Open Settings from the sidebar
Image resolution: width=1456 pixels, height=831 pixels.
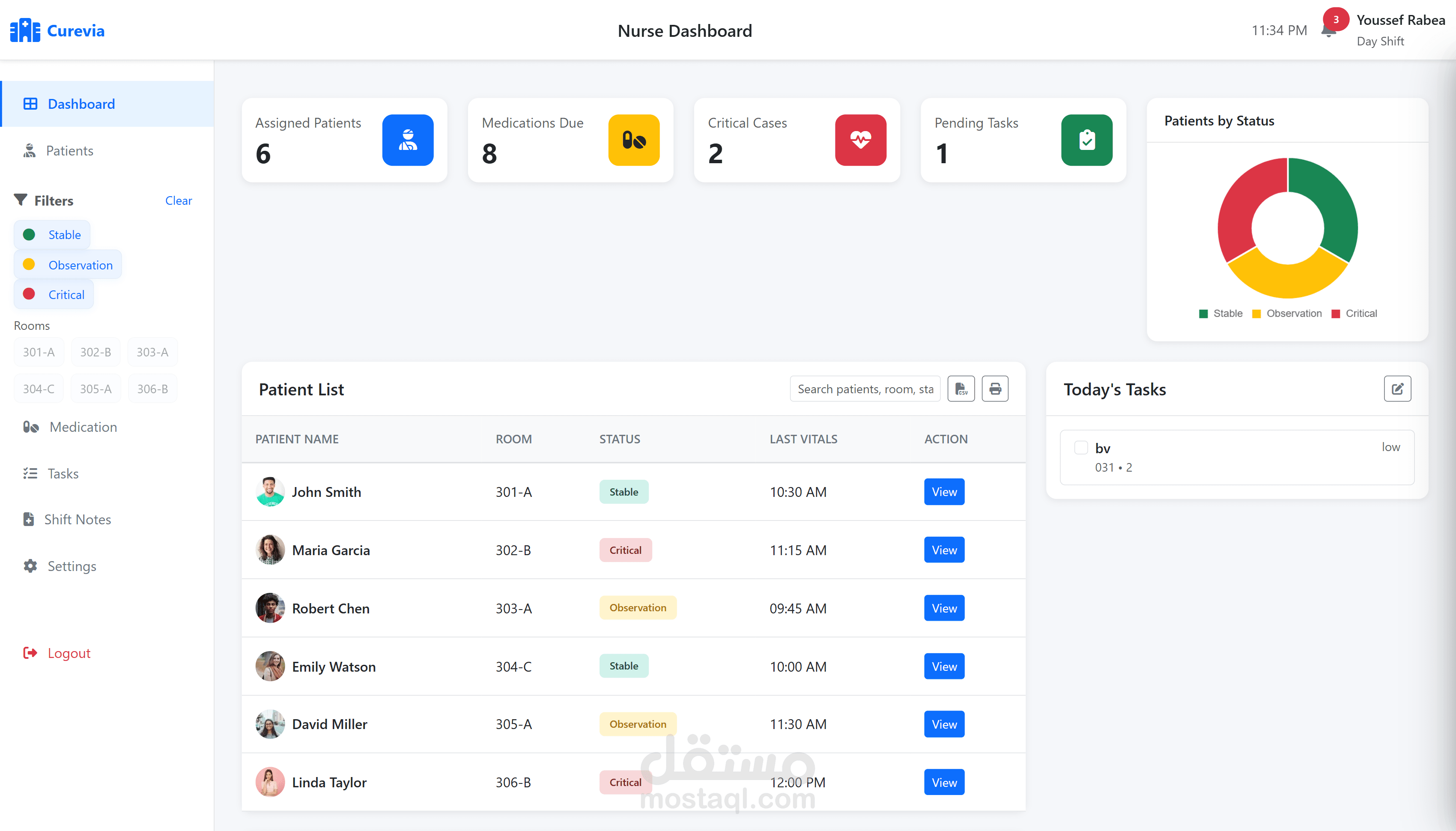click(x=107, y=566)
